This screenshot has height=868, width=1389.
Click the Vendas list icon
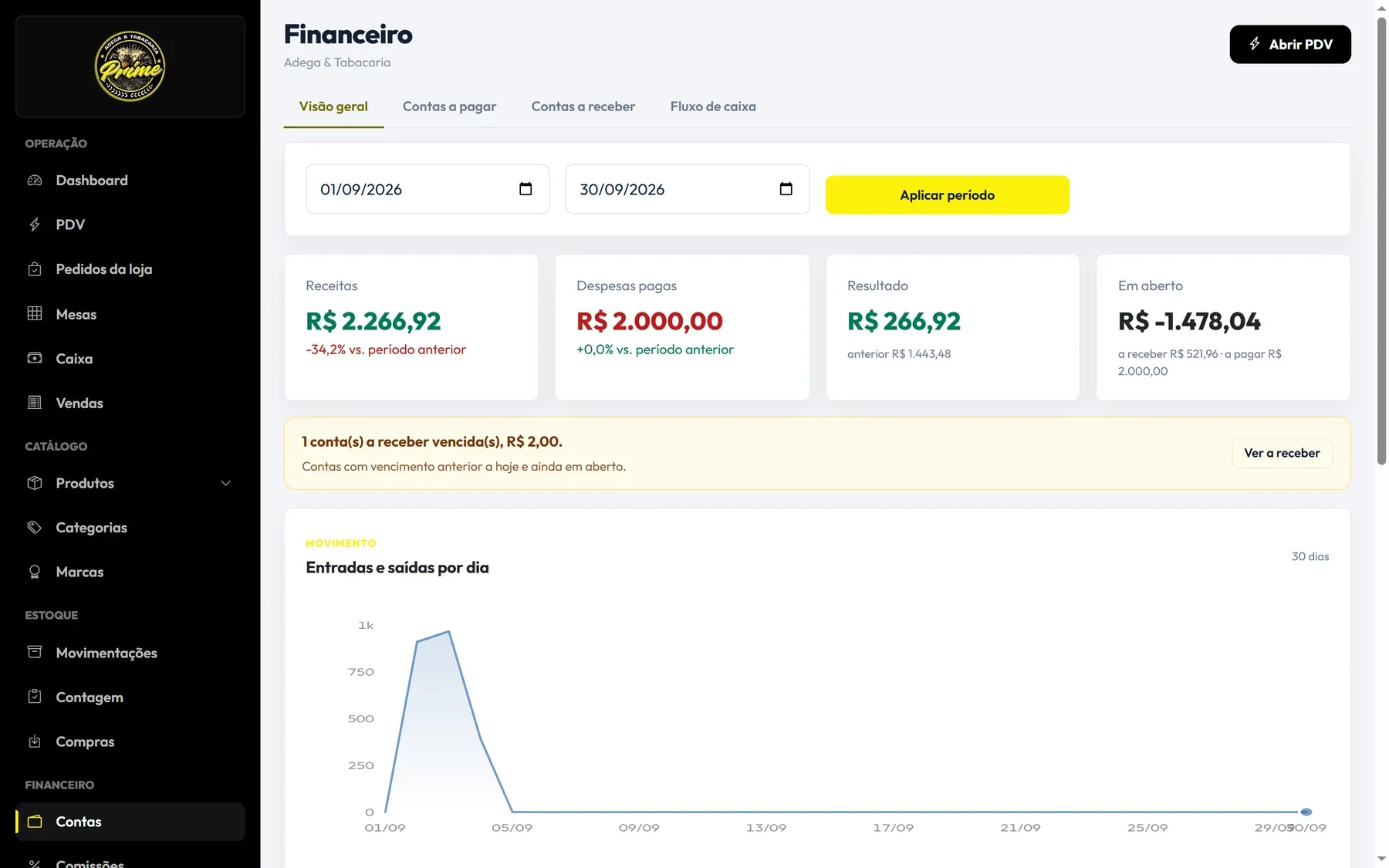(35, 403)
